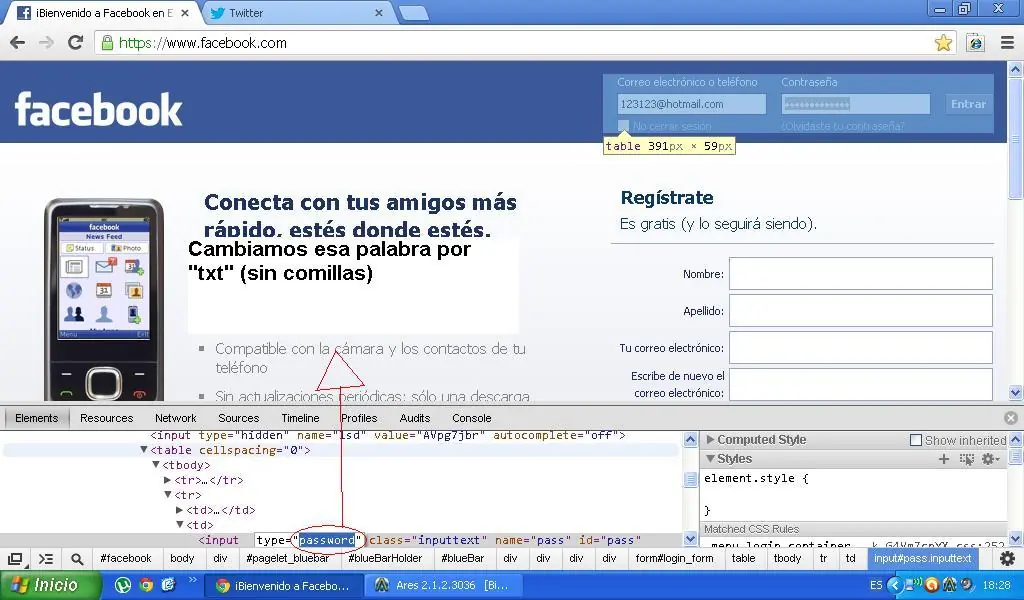The height and width of the screenshot is (600, 1024).
Task: Click the Elements panel scroll down arrow
Action: [690, 539]
